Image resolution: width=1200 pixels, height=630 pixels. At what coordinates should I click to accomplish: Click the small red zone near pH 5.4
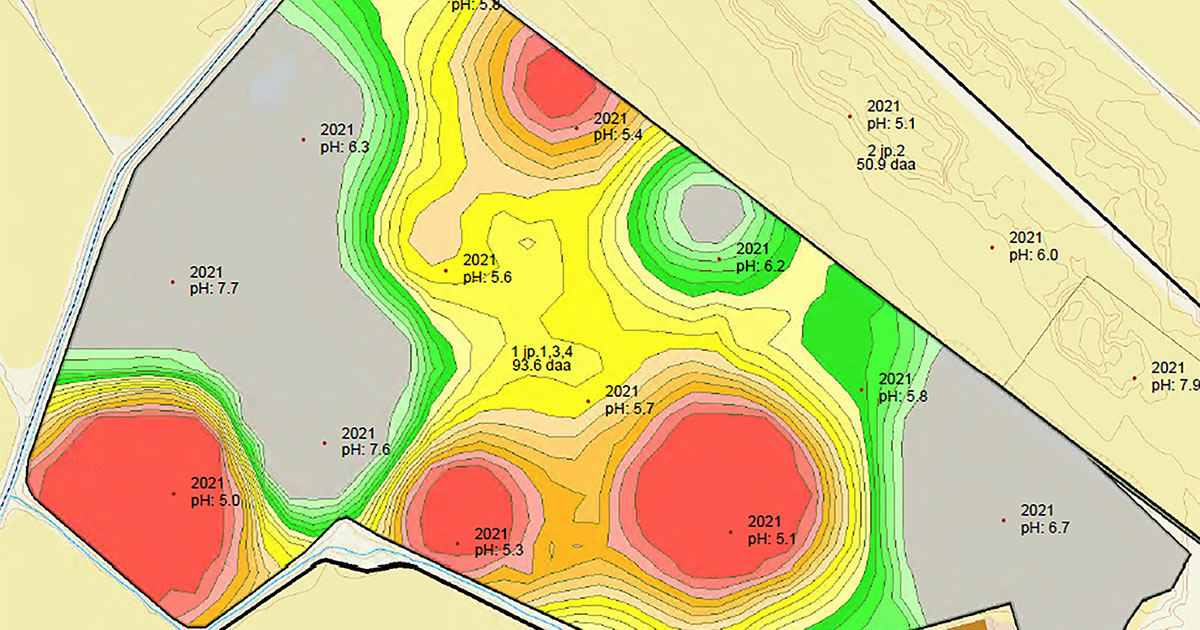[x=555, y=80]
